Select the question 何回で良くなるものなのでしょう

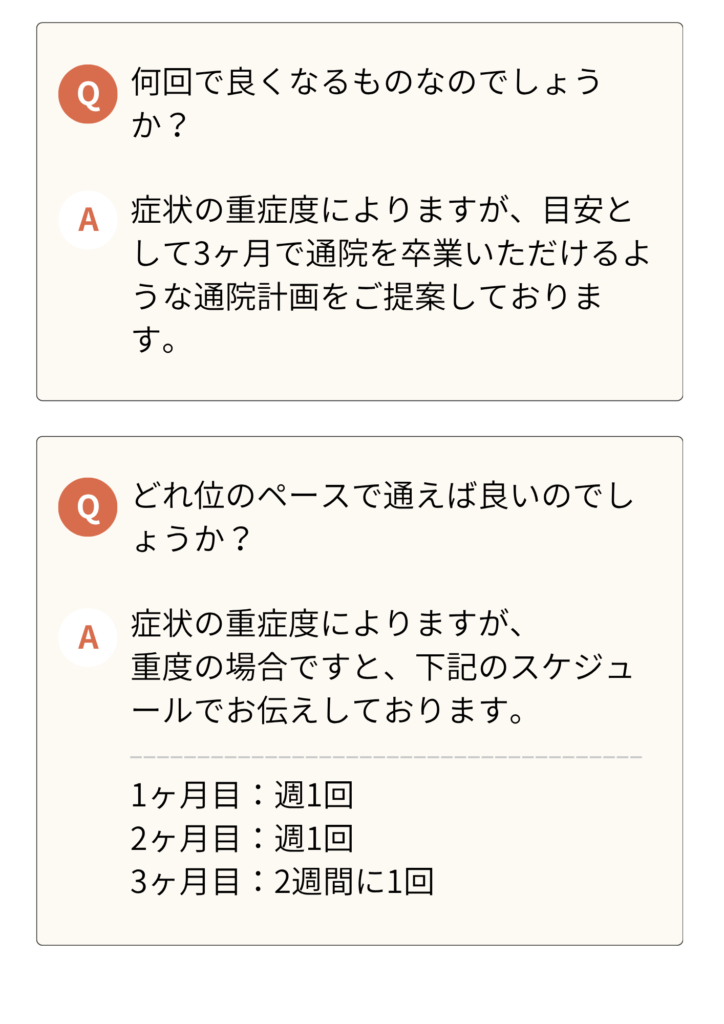click(366, 82)
